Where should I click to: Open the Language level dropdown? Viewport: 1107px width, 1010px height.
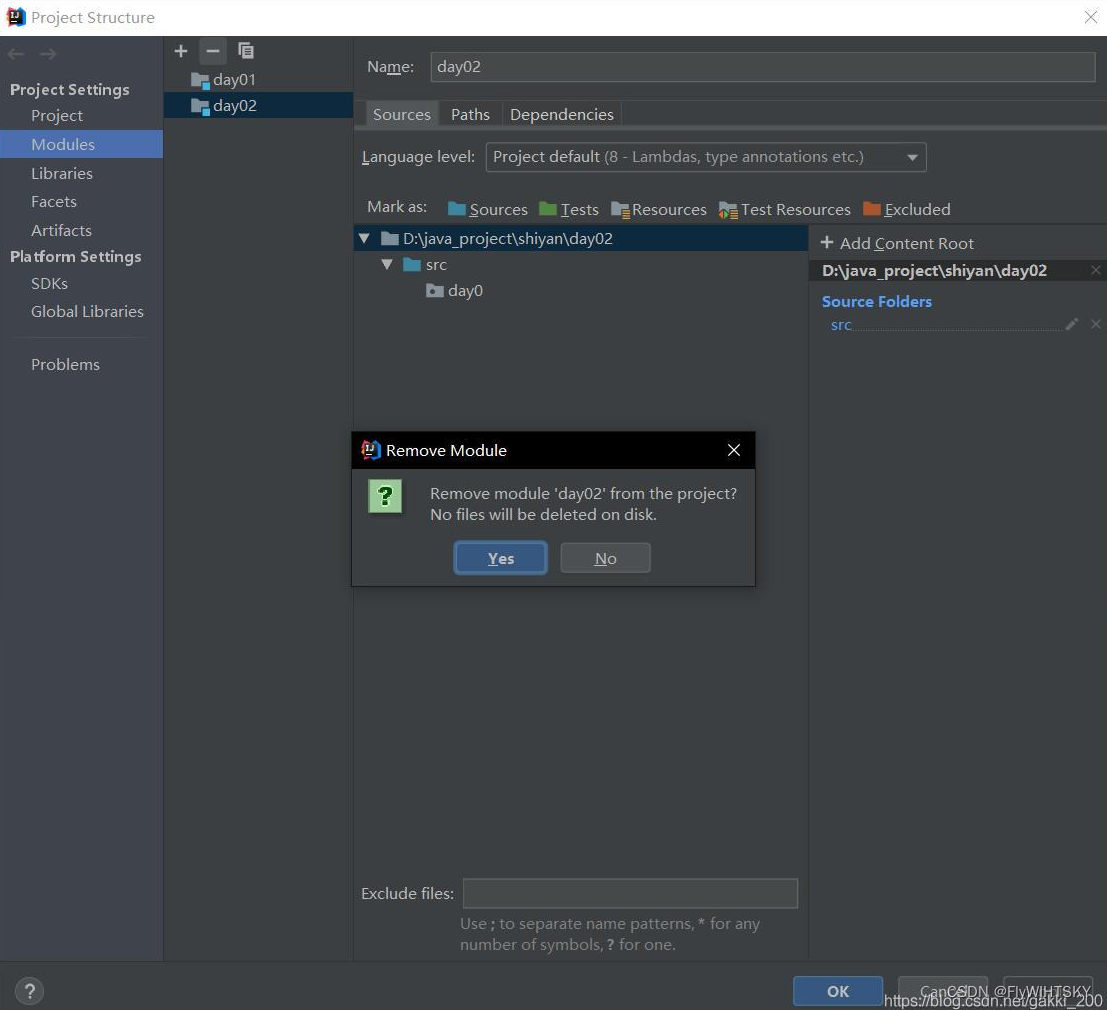coord(911,157)
